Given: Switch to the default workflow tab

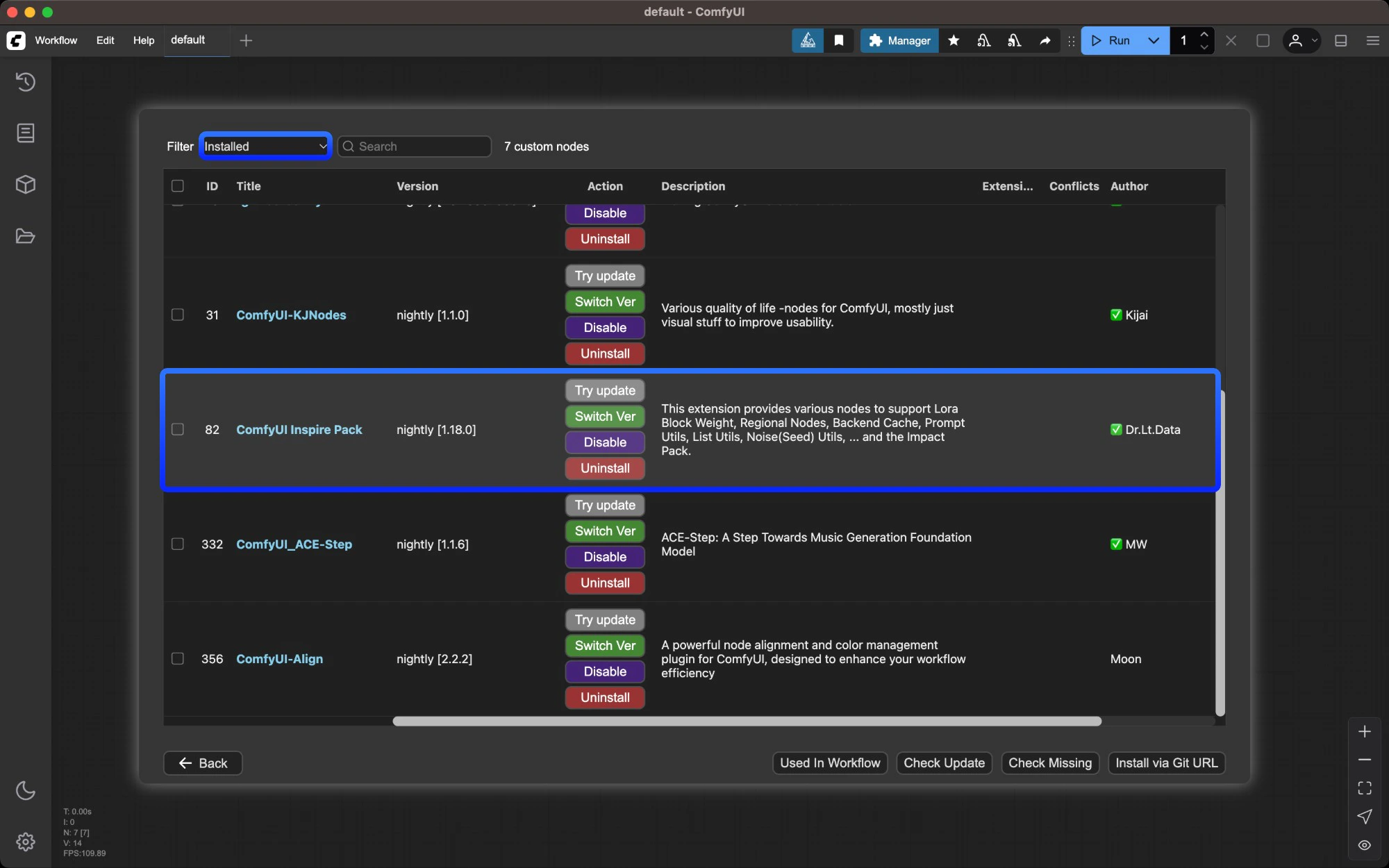Looking at the screenshot, I should point(188,40).
